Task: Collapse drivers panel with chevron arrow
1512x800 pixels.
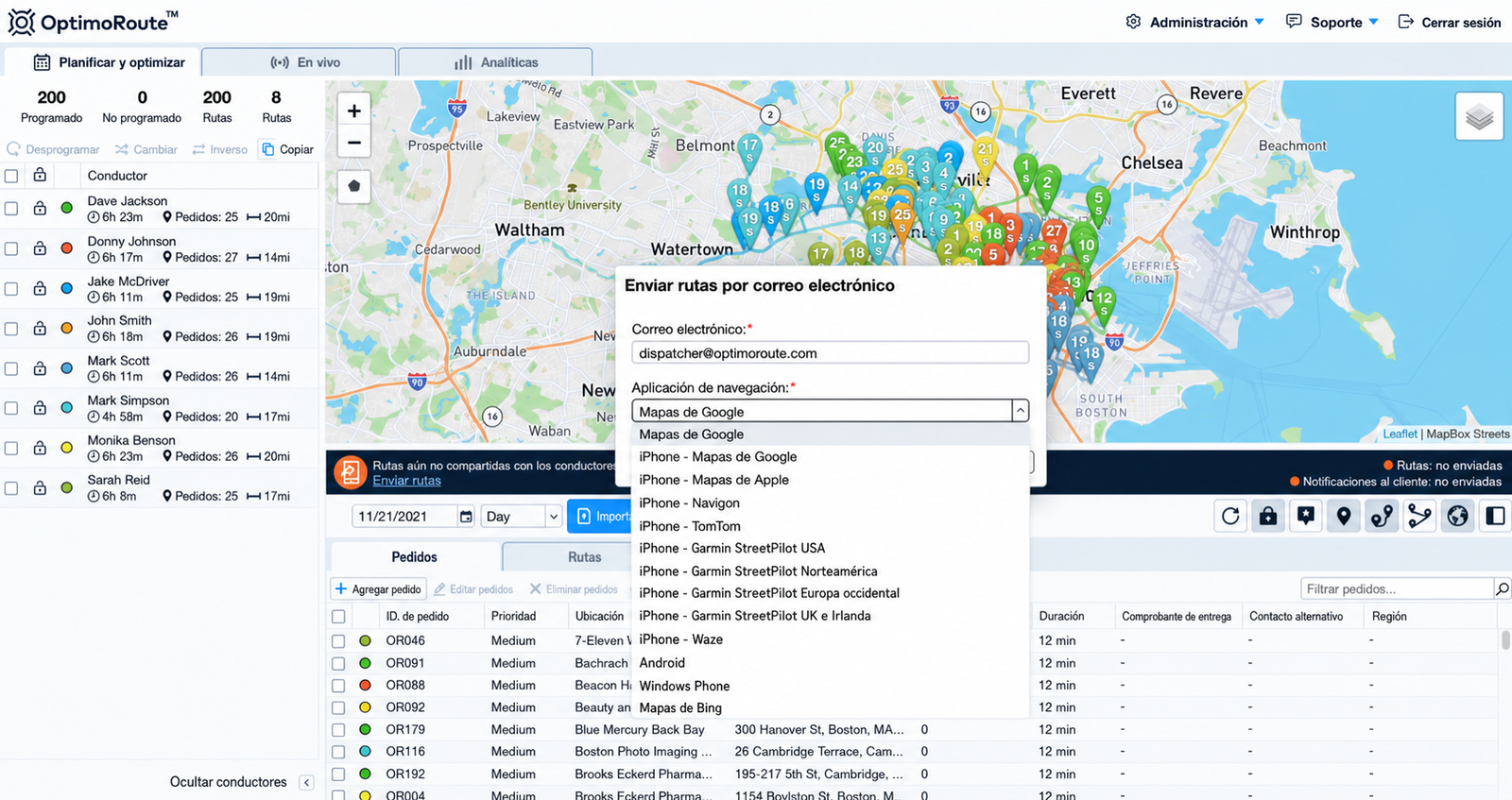Action: (307, 782)
